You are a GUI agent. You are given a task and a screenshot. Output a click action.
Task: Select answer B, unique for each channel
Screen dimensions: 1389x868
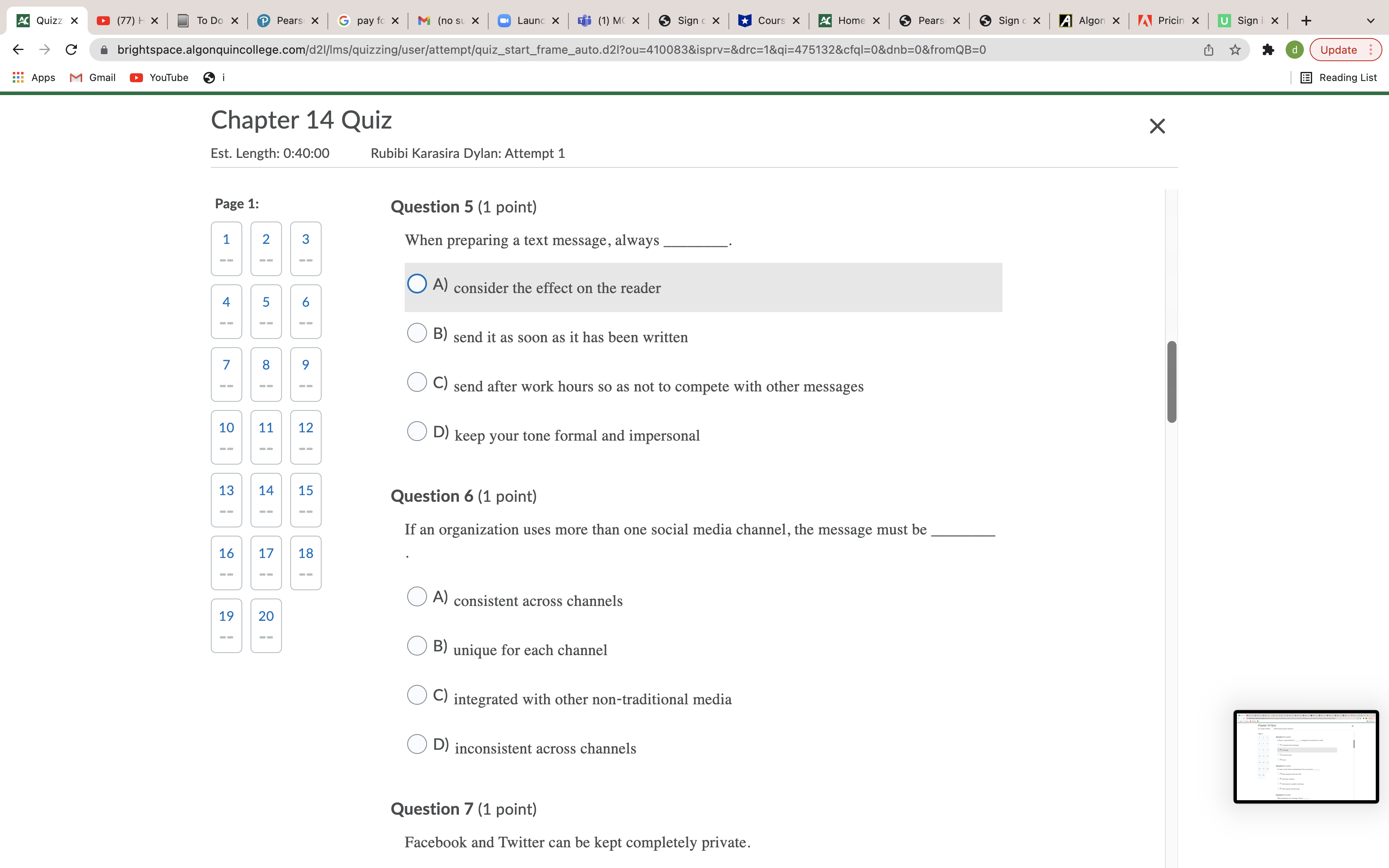point(417,646)
